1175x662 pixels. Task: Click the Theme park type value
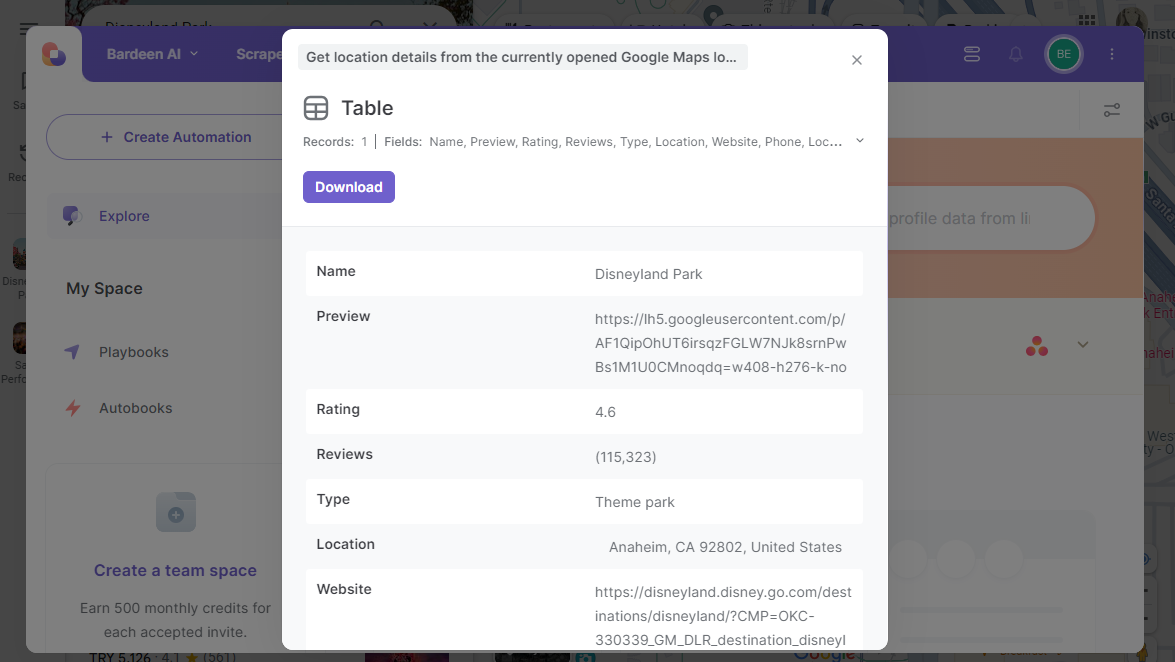(x=635, y=502)
